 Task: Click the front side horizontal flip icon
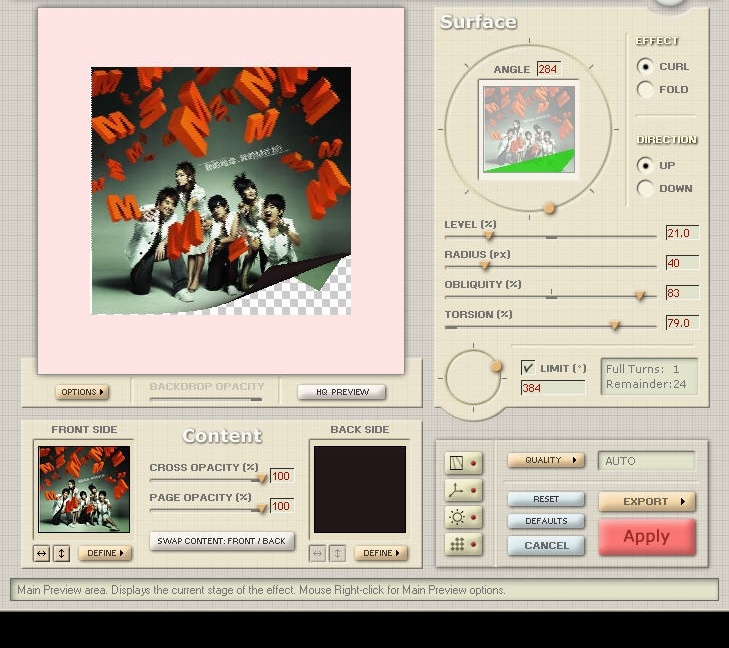(41, 553)
